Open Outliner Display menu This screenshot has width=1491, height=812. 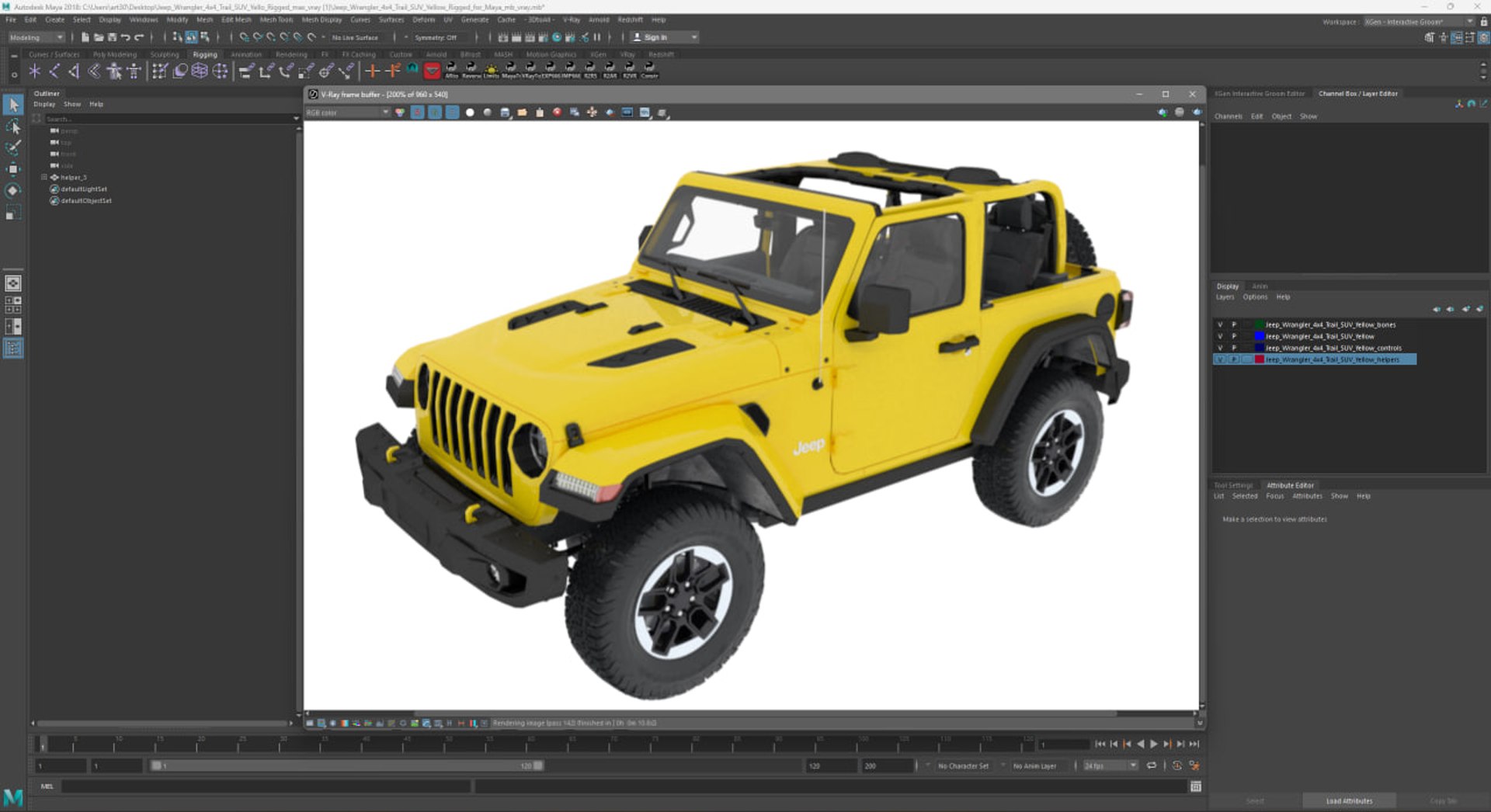pos(44,104)
